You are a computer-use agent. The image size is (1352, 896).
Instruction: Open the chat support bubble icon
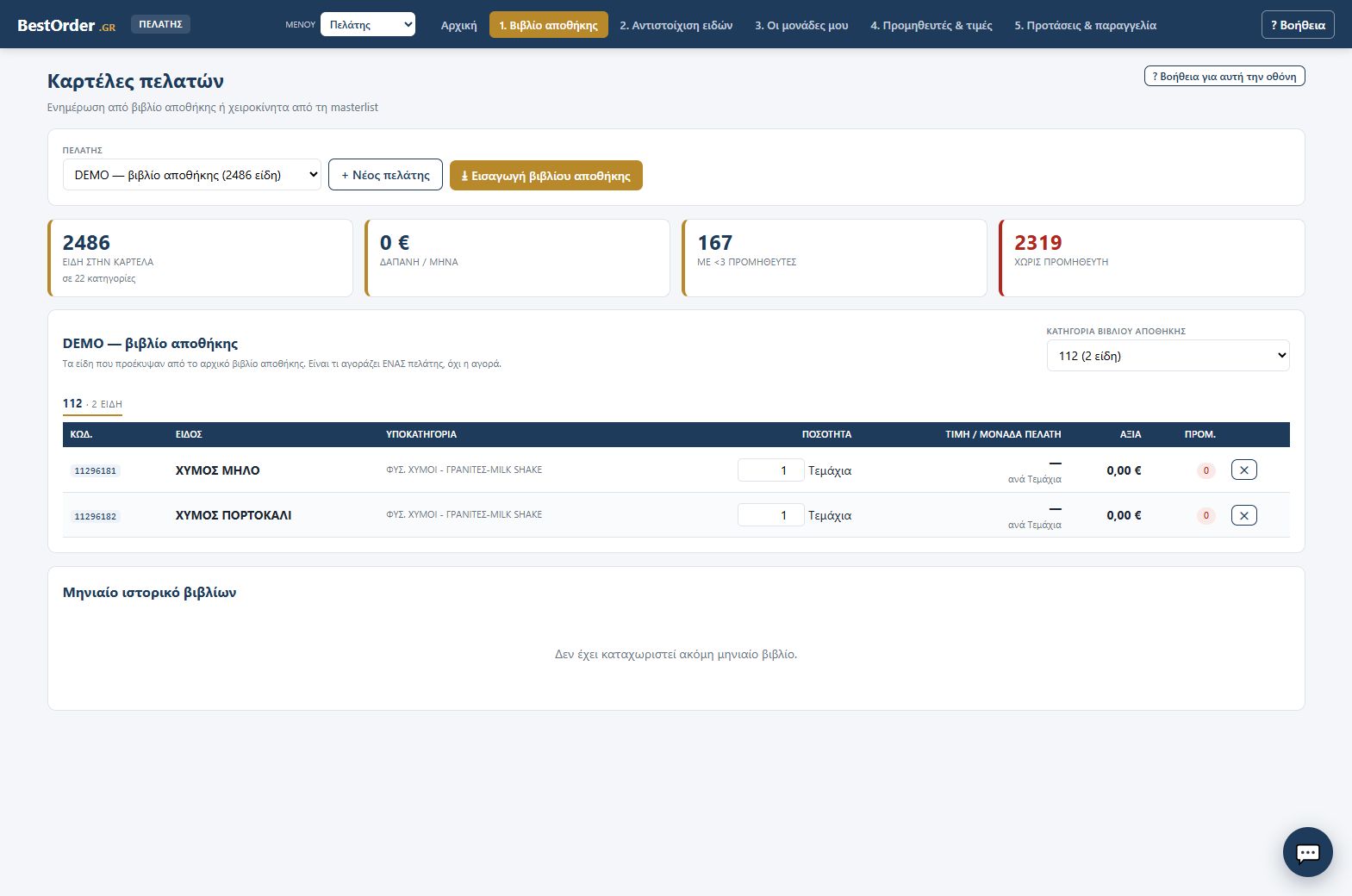point(1307,852)
